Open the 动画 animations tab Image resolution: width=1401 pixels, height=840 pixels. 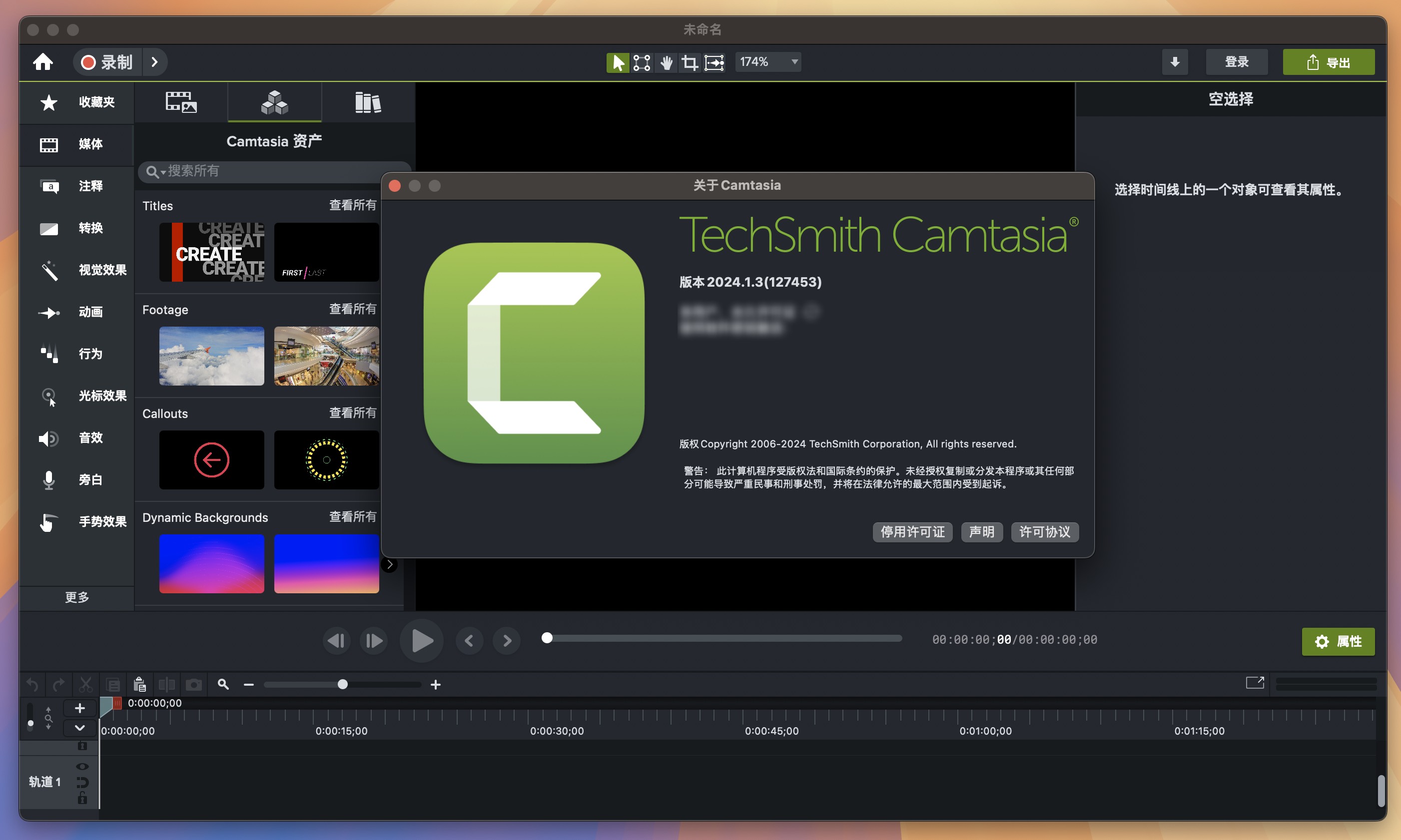coord(77,312)
